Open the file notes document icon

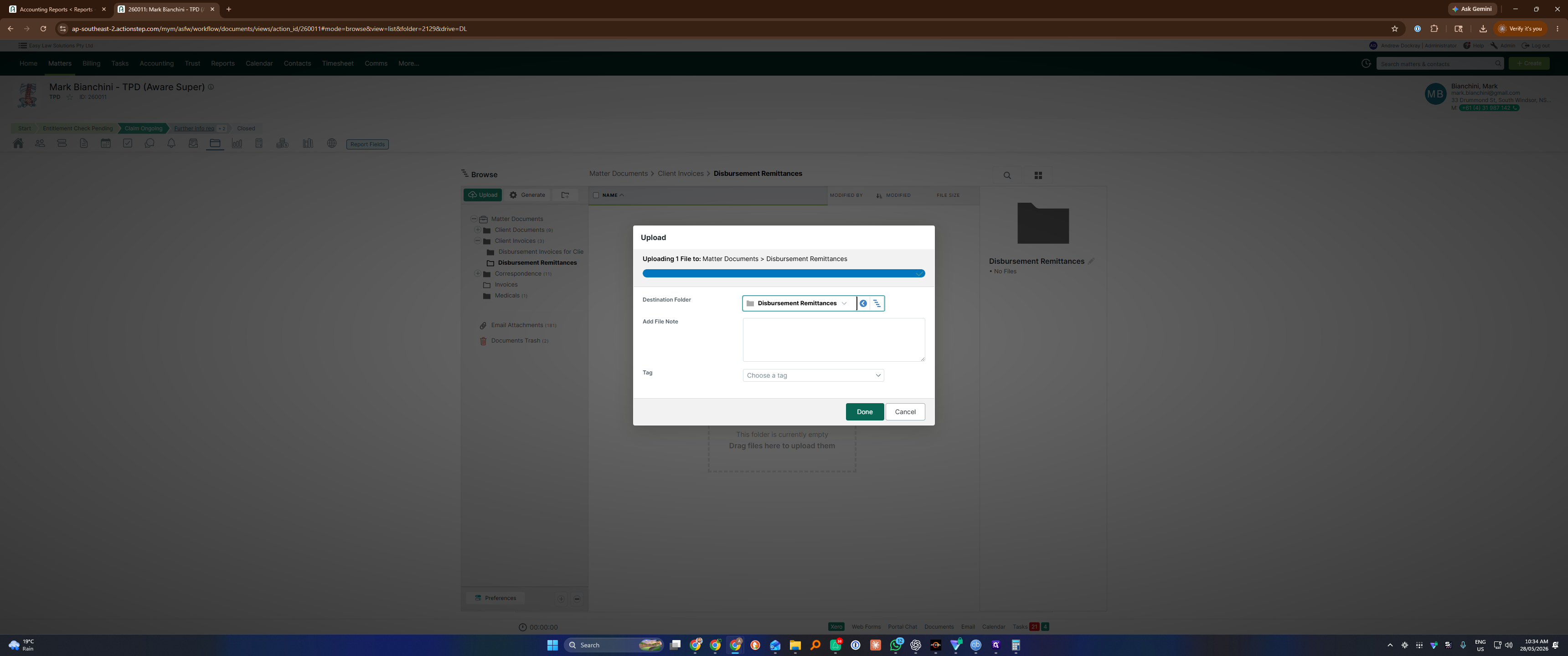tap(84, 143)
